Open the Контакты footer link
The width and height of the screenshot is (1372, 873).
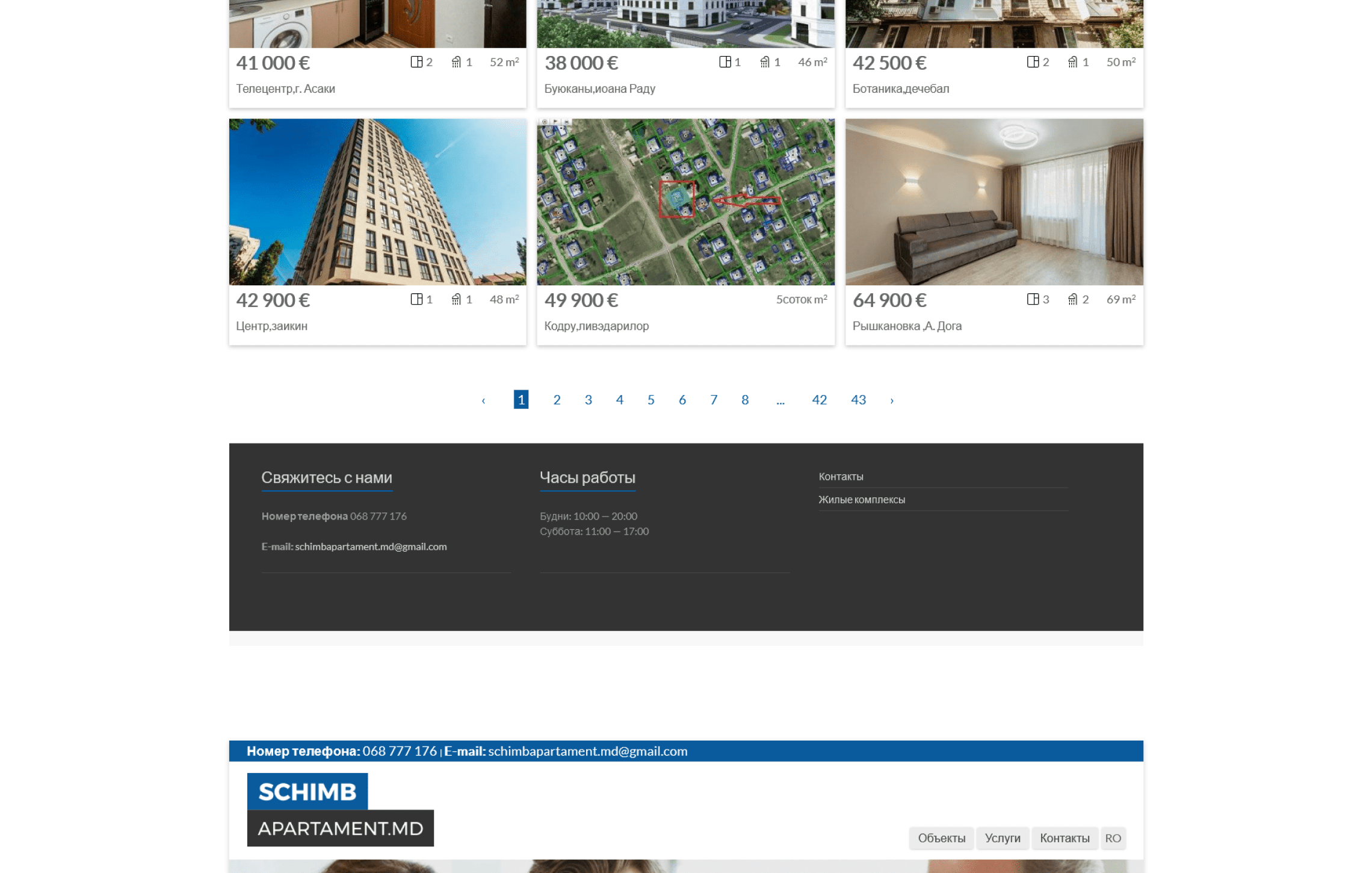[840, 476]
